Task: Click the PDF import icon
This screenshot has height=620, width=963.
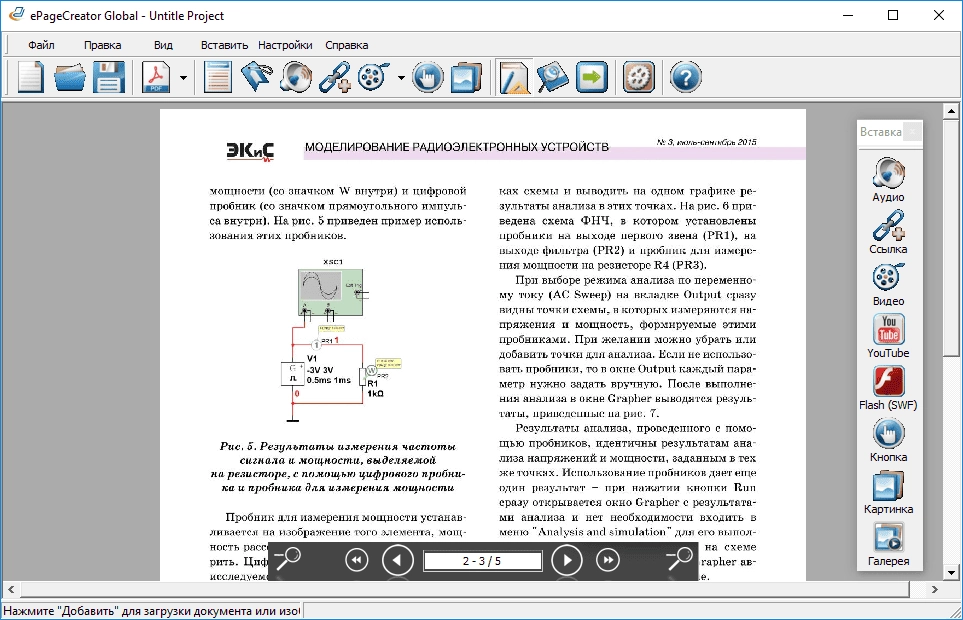Action: [x=156, y=77]
